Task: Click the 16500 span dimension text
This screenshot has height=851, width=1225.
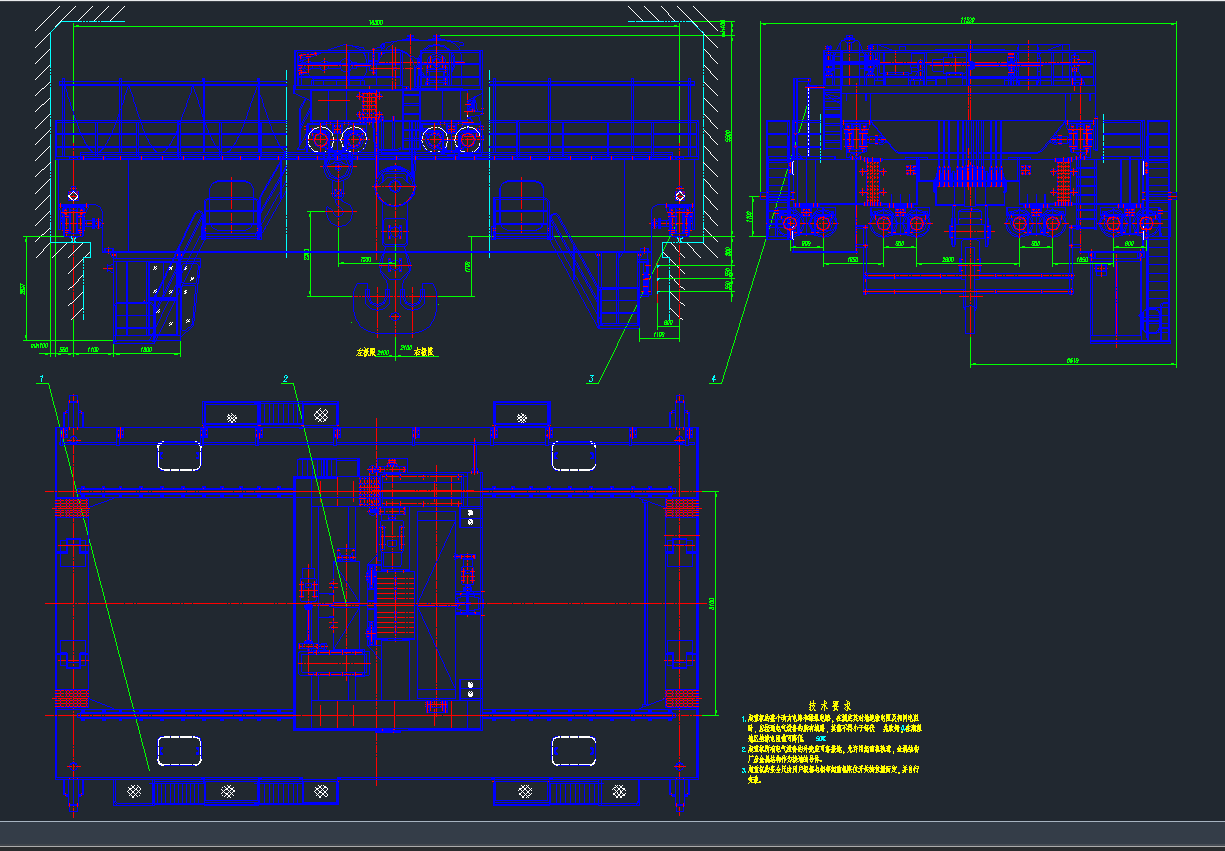Action: click(x=376, y=22)
